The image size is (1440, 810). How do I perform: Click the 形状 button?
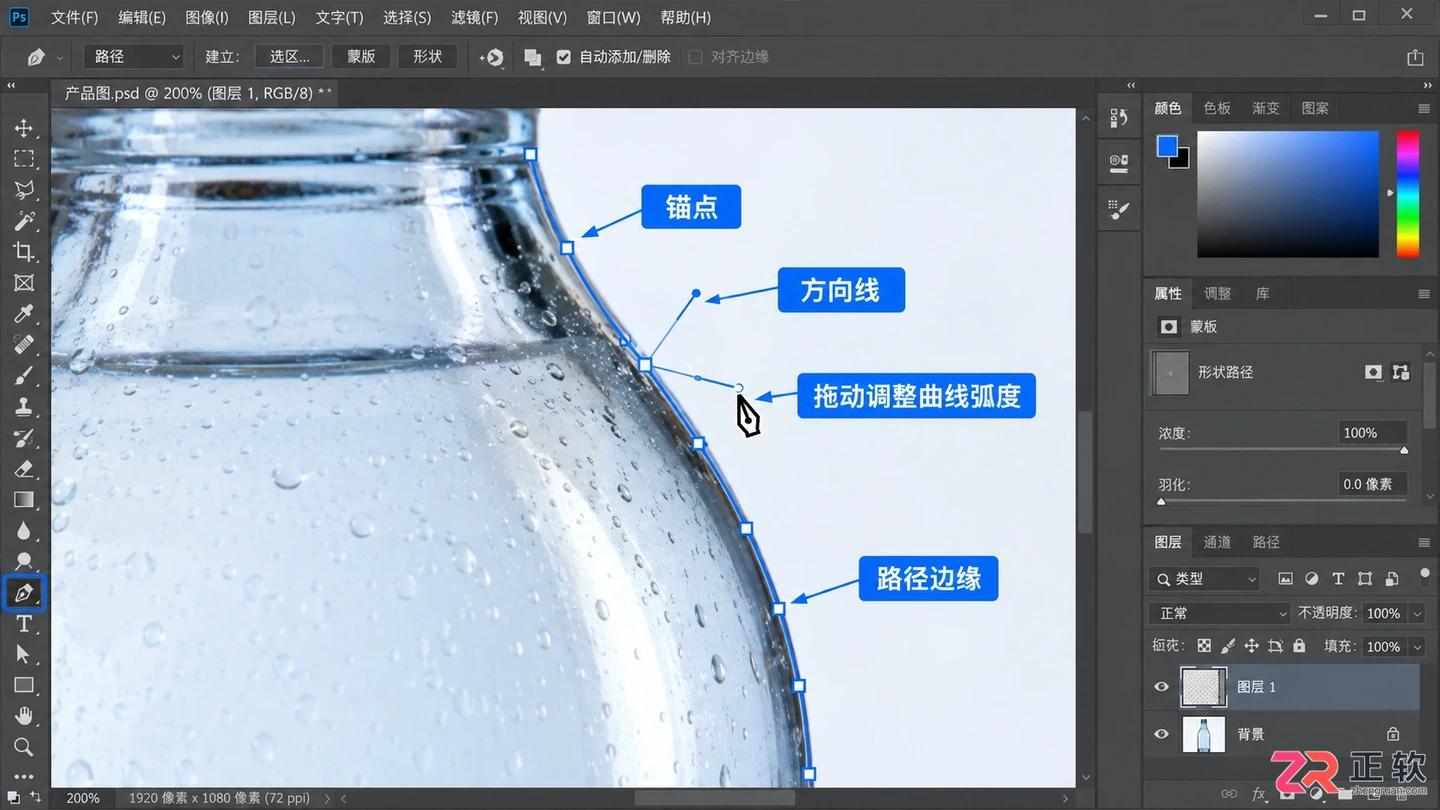click(x=427, y=57)
